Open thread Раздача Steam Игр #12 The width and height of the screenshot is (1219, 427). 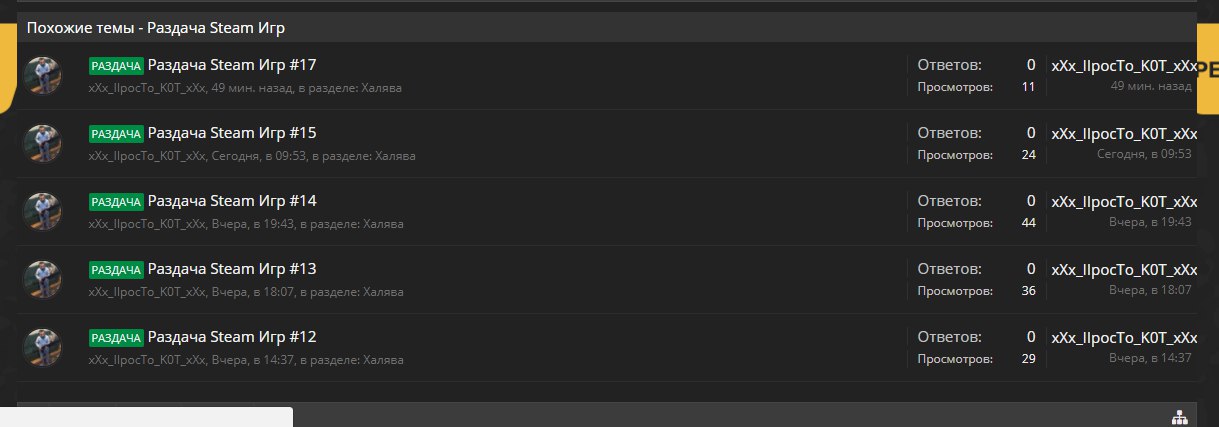[x=231, y=338]
